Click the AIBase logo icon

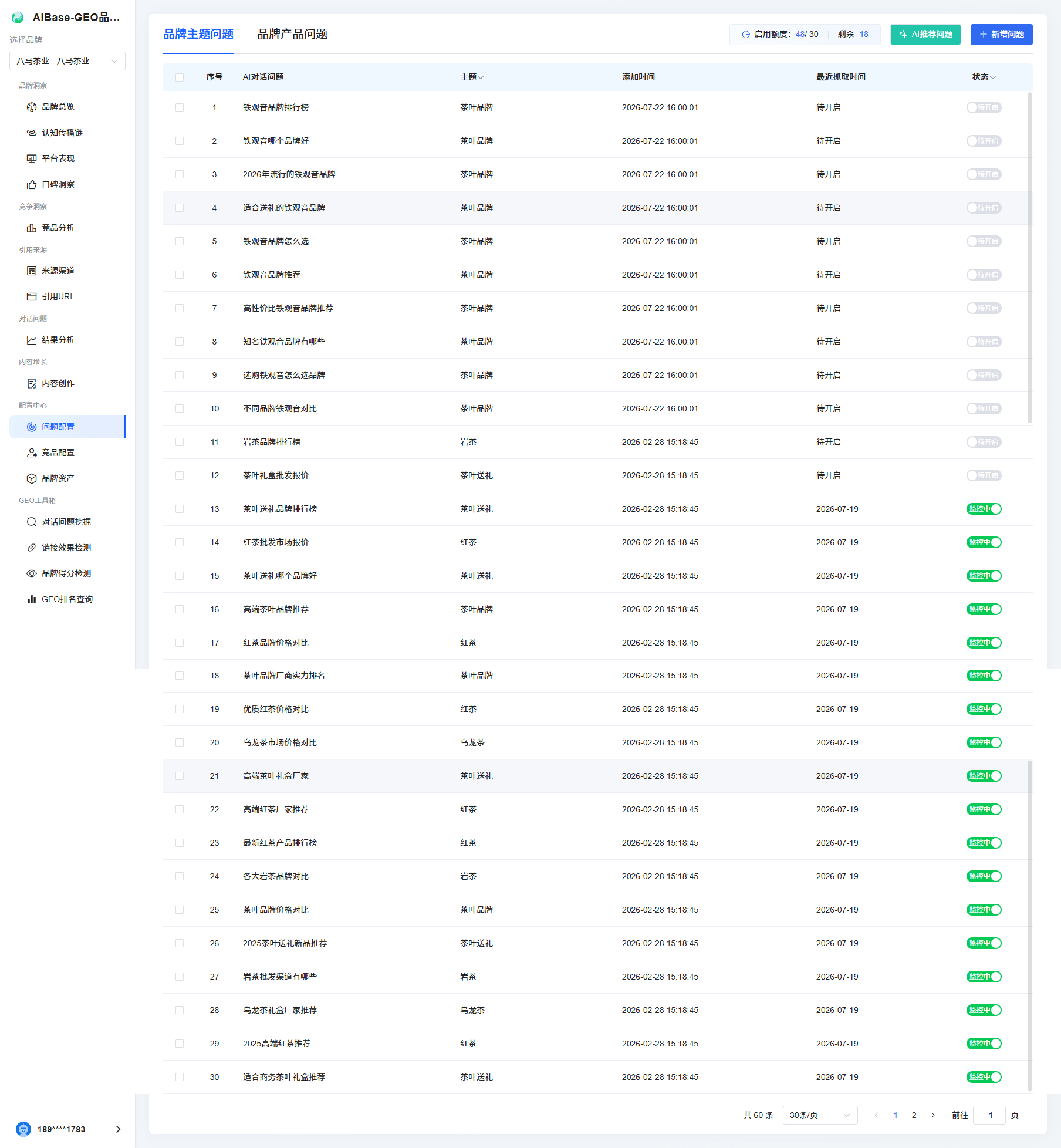(x=18, y=18)
